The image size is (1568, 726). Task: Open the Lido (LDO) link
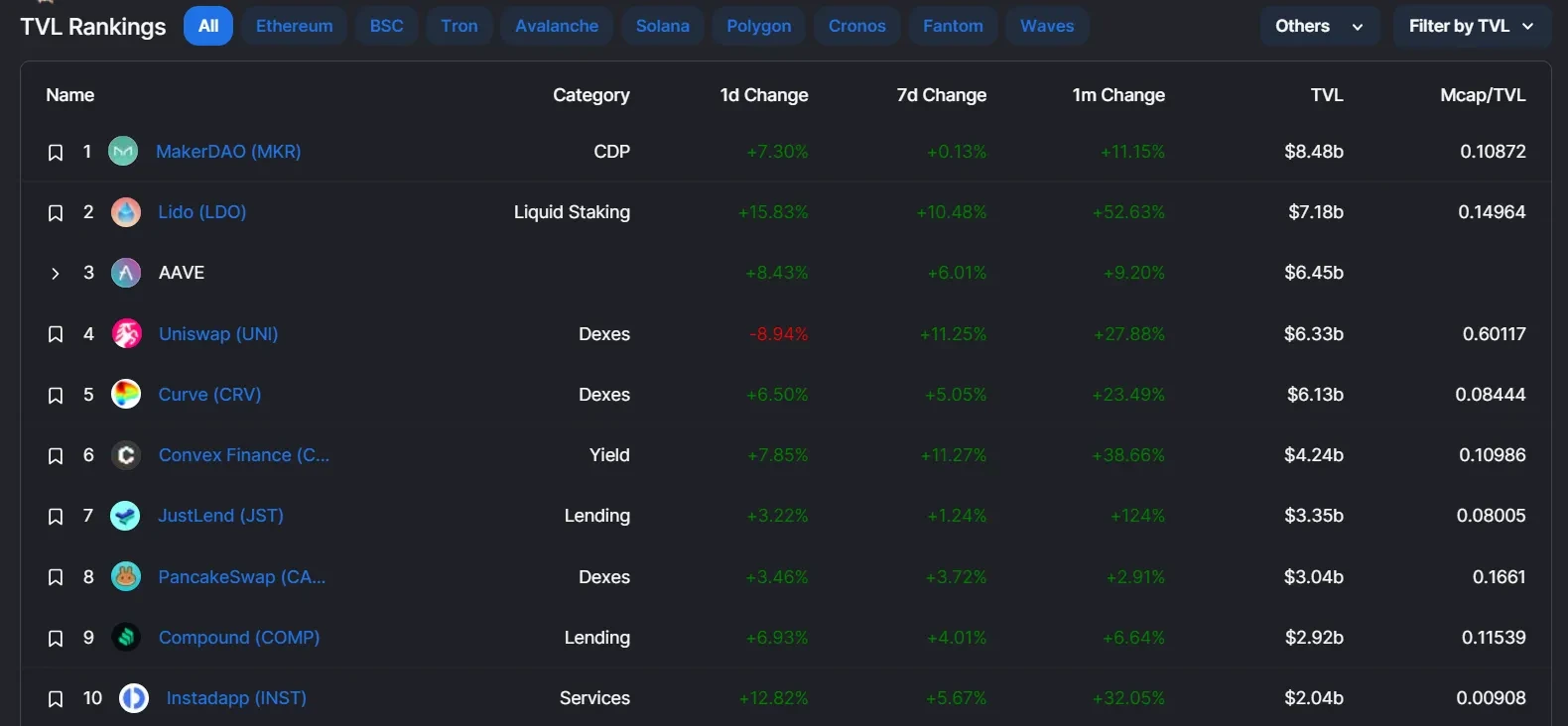tap(202, 212)
